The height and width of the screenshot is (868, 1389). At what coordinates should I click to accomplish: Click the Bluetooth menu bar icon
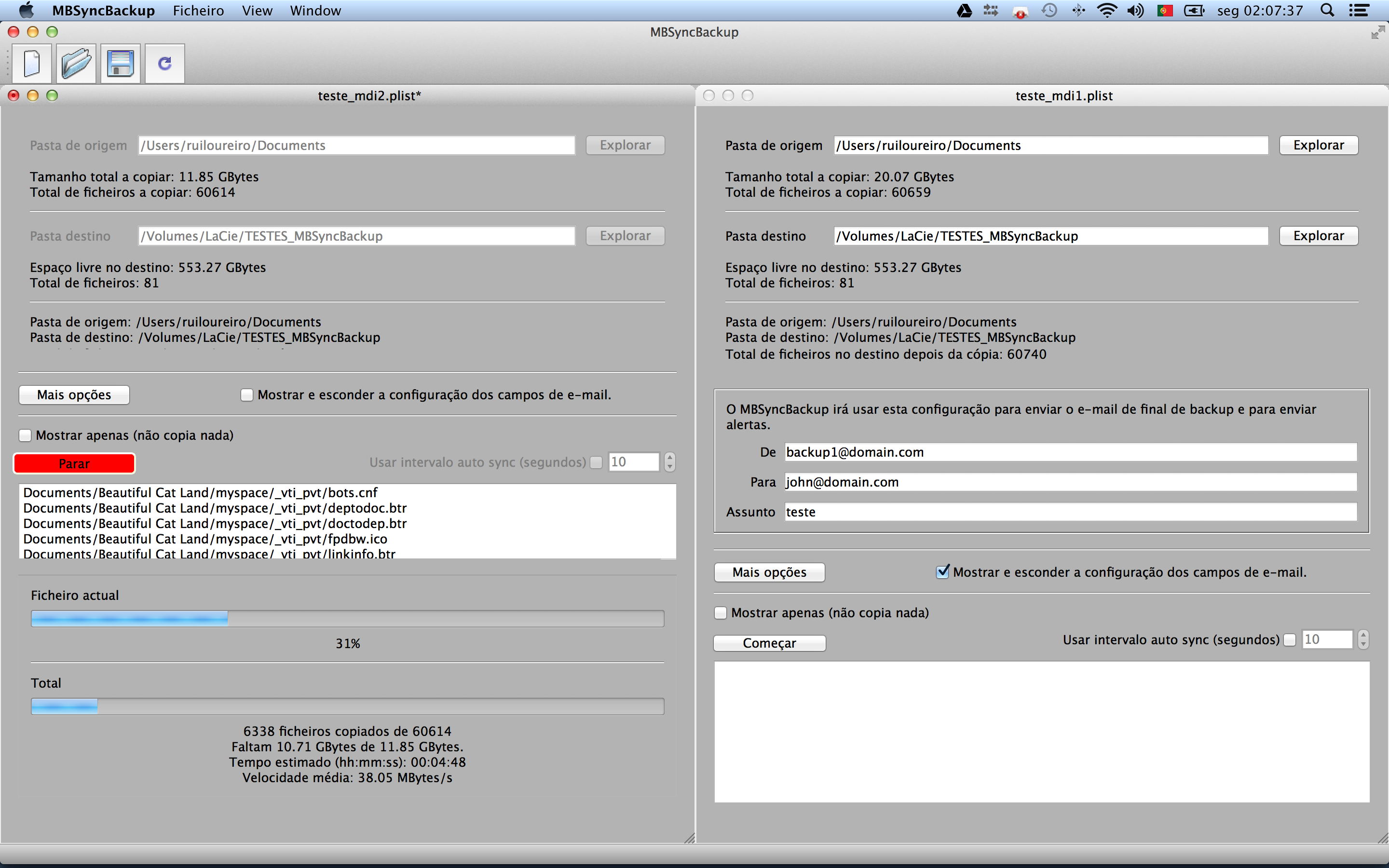pos(1078,10)
